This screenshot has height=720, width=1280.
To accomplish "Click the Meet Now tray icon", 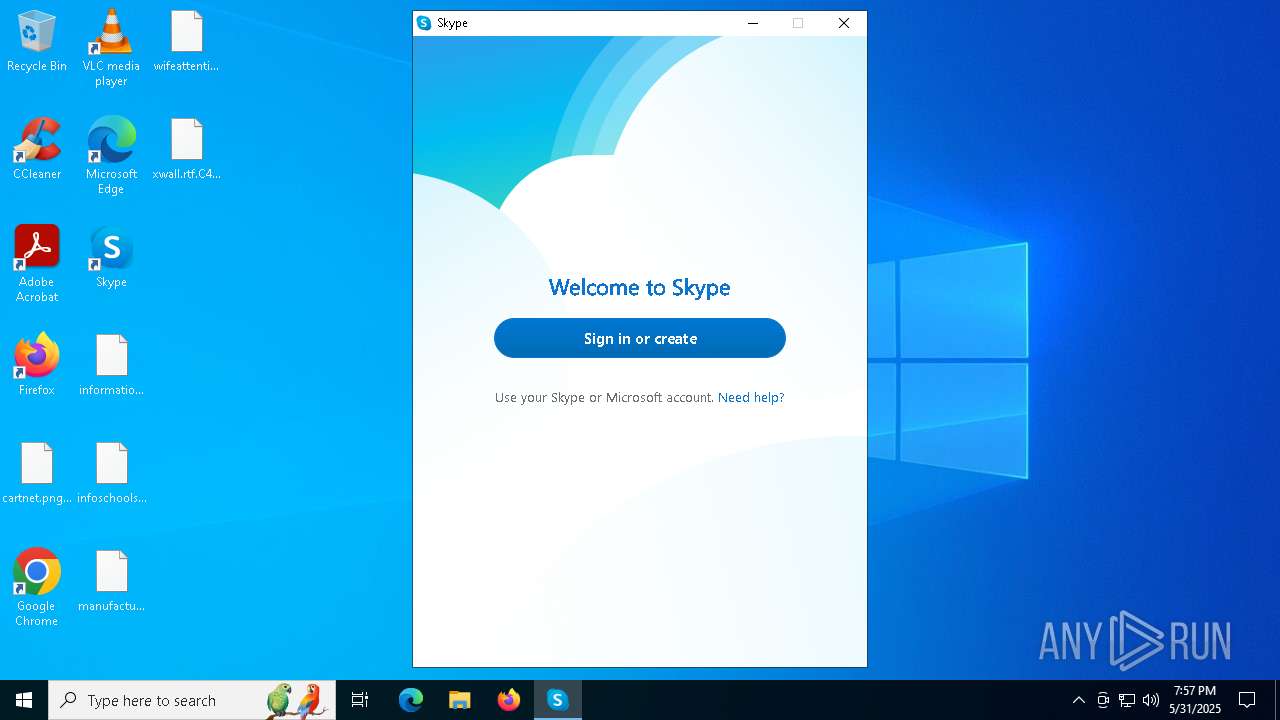I will 1103,700.
